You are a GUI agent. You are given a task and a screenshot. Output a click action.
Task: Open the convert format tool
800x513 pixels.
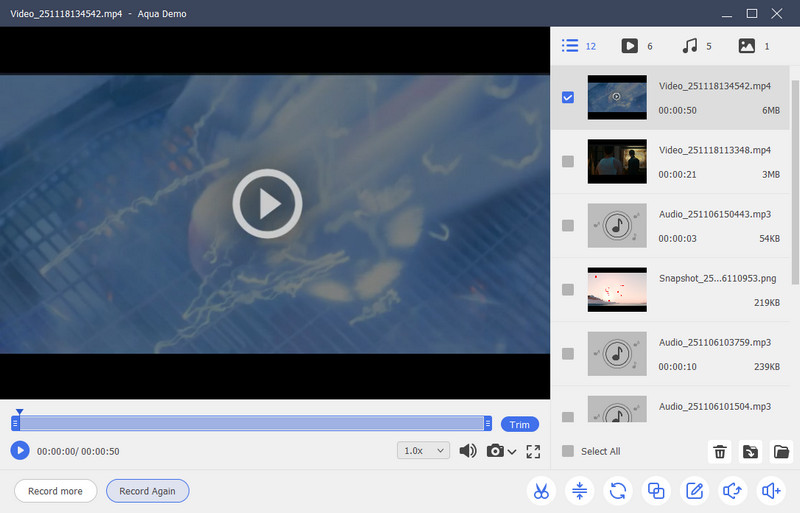click(617, 491)
